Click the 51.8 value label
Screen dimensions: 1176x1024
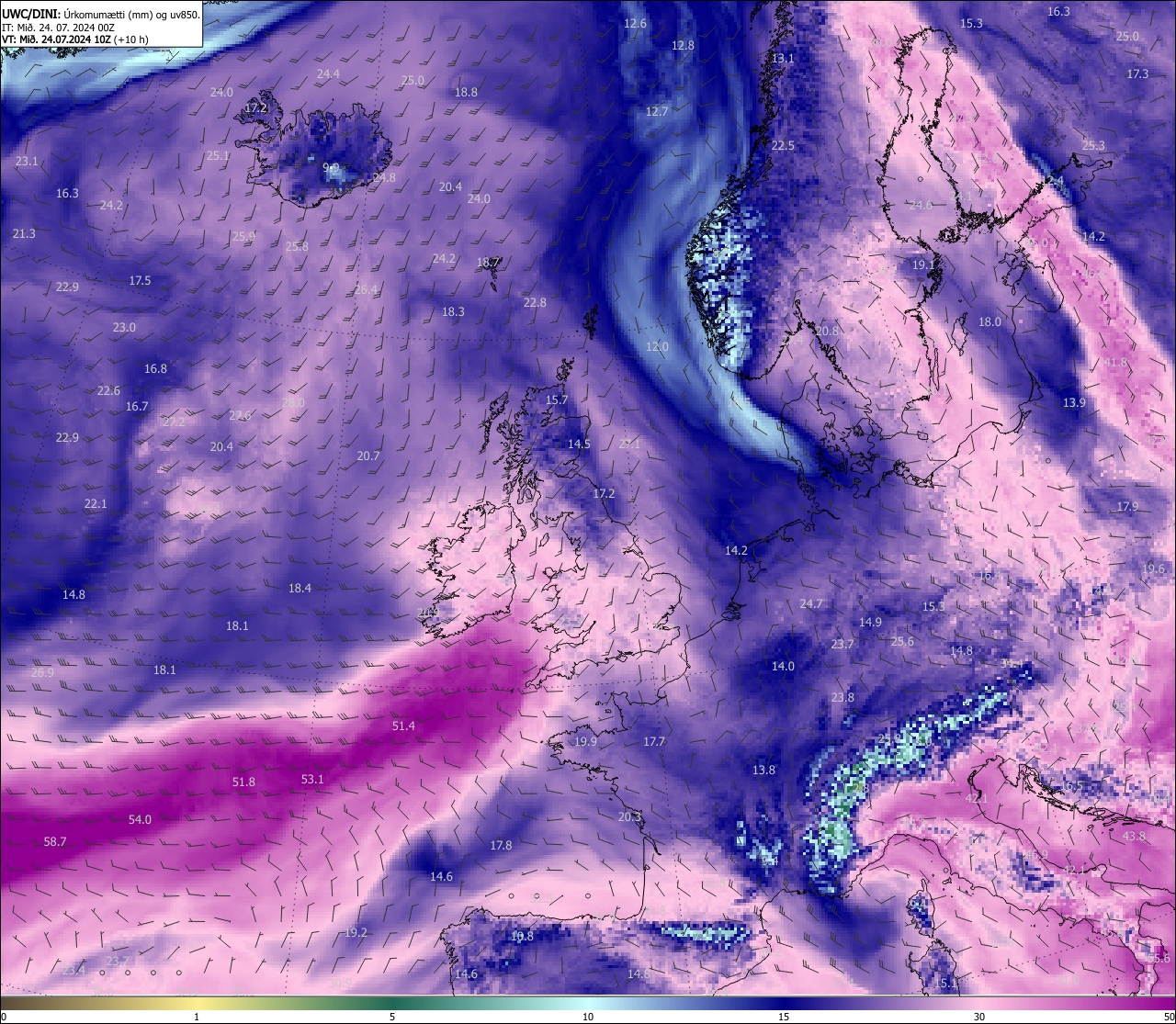(243, 782)
